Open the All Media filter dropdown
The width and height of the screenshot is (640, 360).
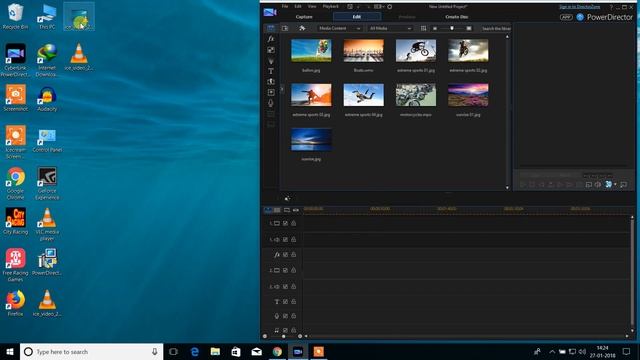point(390,28)
